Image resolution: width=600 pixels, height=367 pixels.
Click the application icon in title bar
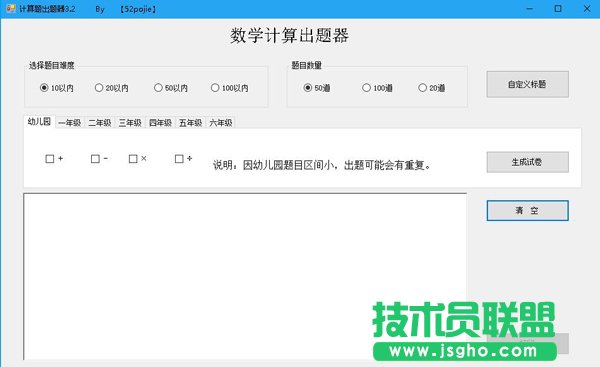click(11, 8)
